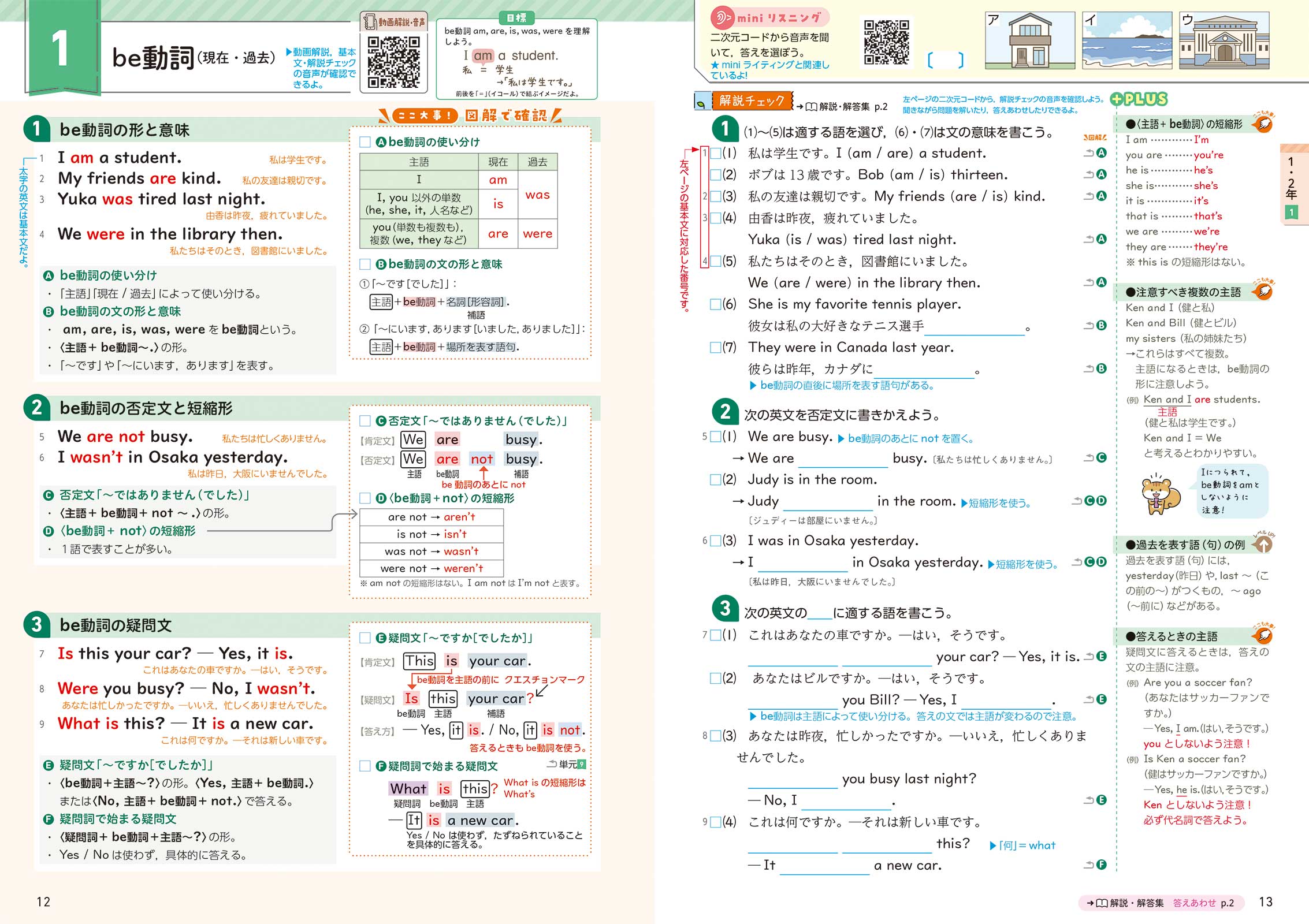Select picture ウ showing a columned building
This screenshot has width=1309, height=924.
pos(1224,40)
